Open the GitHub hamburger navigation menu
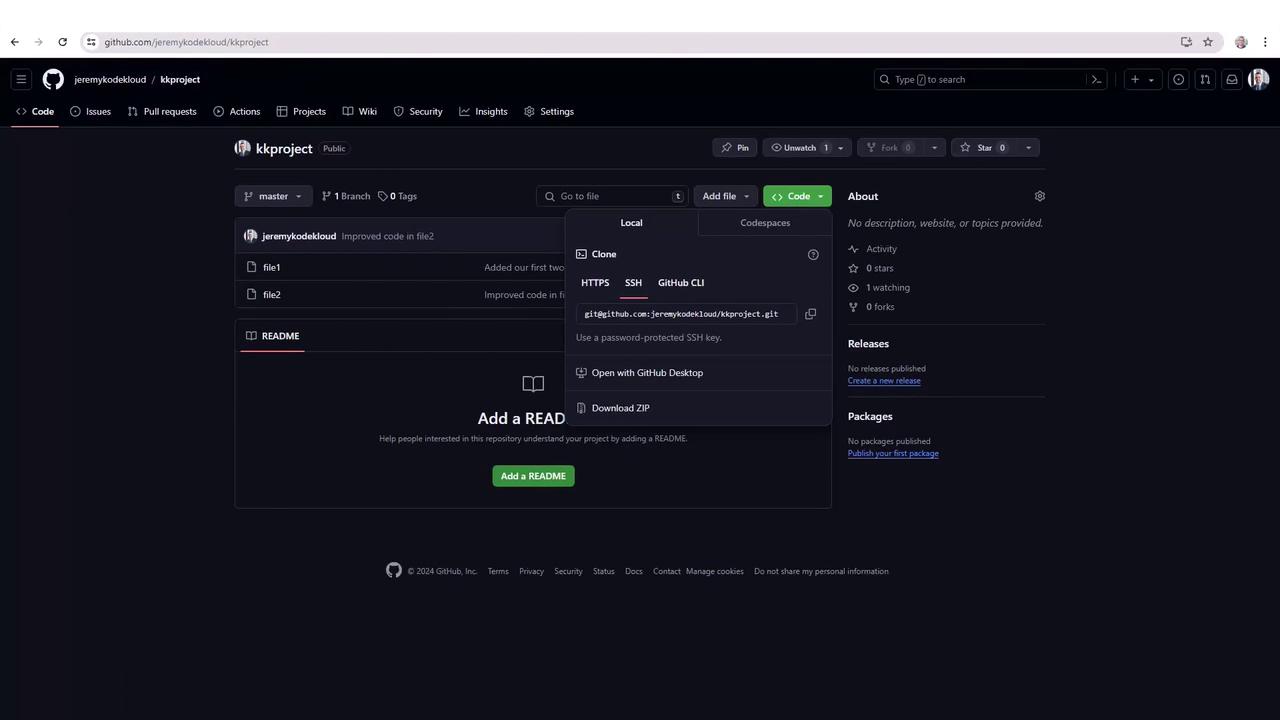This screenshot has height=720, width=1280. (21, 80)
